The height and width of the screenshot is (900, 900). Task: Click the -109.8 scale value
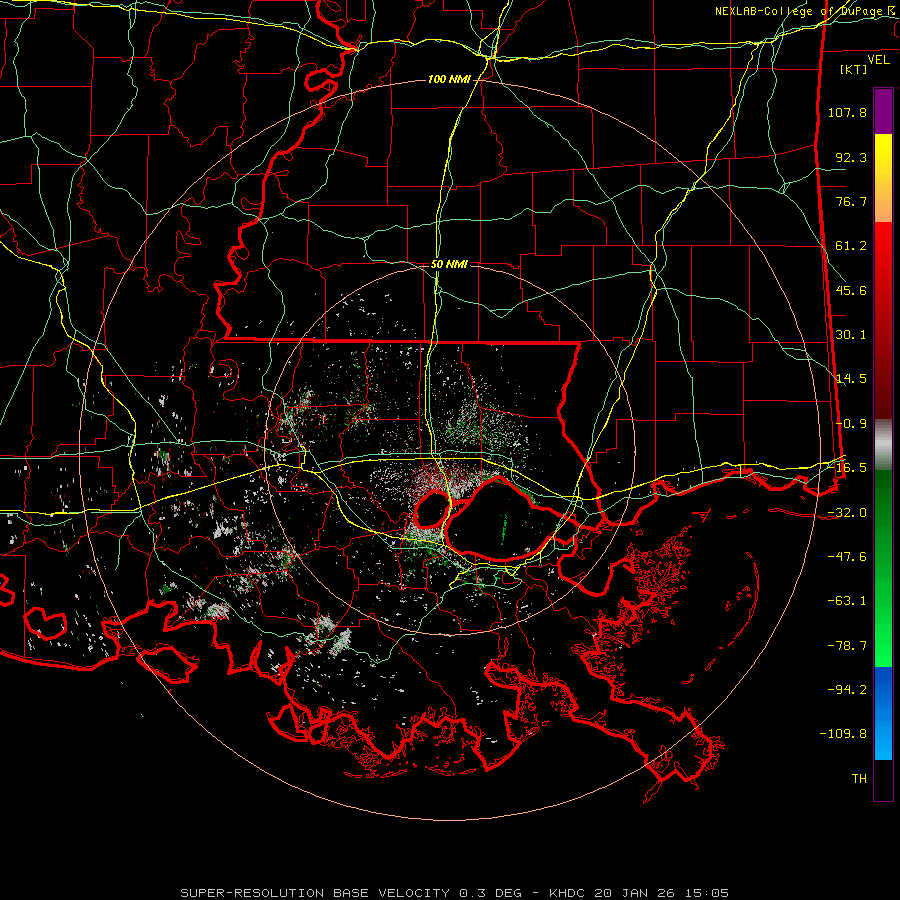[843, 734]
